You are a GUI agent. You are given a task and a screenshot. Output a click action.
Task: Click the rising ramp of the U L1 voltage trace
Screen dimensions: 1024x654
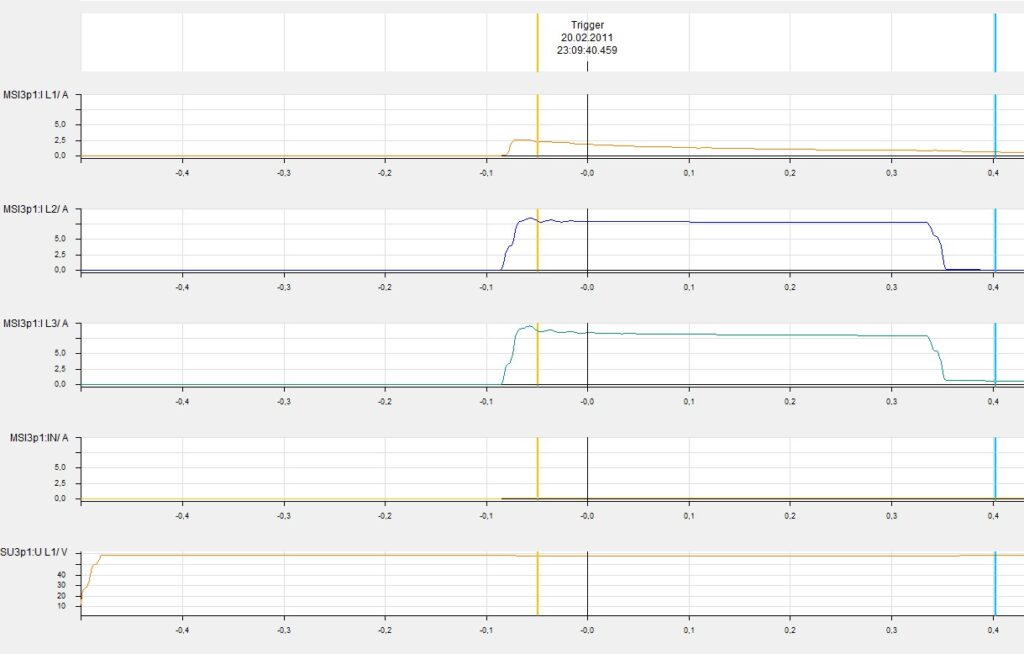[x=91, y=568]
